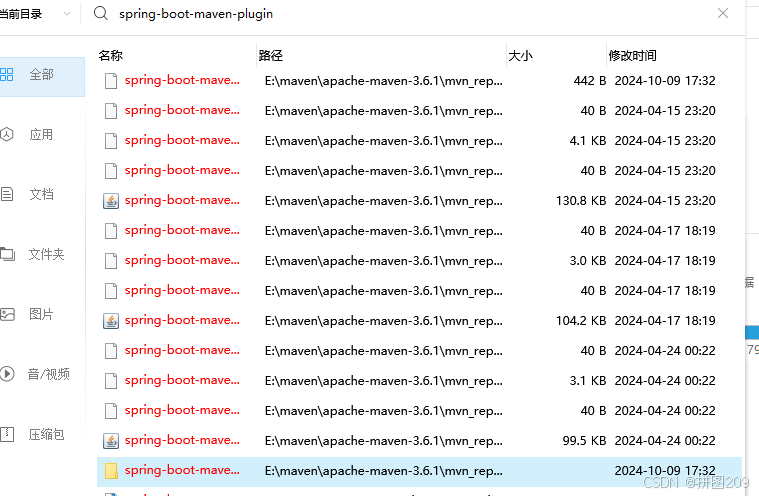Click the path cell of the 3.0 KB row
Screen dimensions: 759x496
(x=384, y=261)
